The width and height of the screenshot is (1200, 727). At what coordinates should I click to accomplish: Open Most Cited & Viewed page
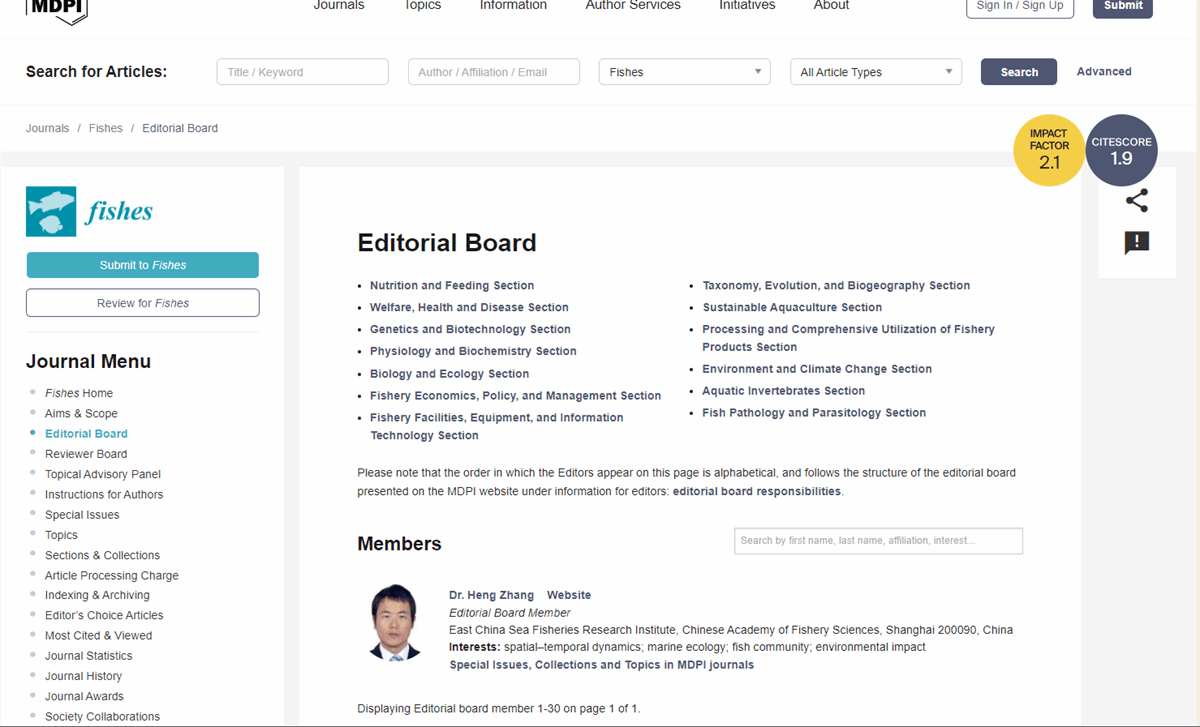(x=99, y=635)
